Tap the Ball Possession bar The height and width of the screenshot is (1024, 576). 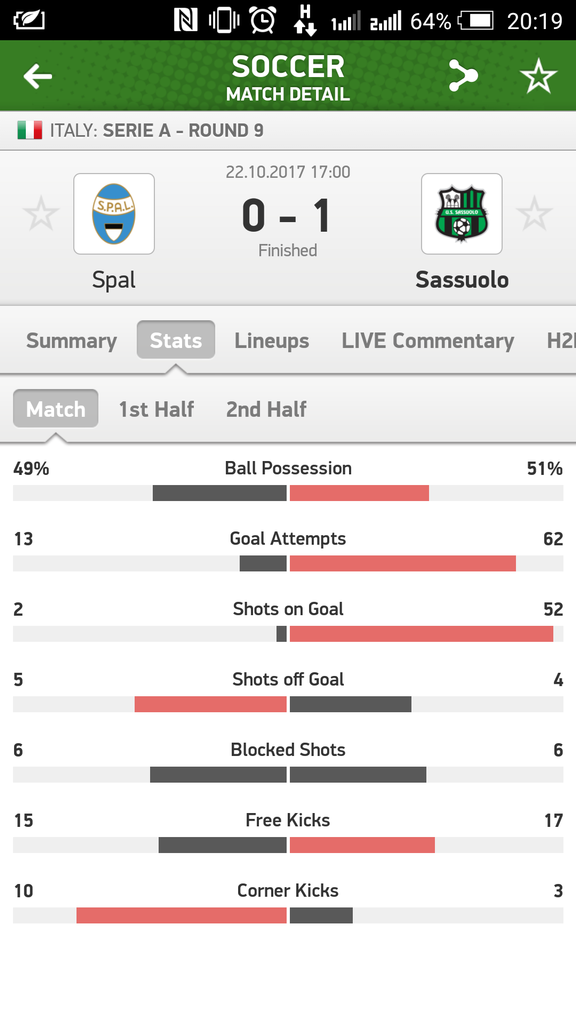[x=288, y=493]
